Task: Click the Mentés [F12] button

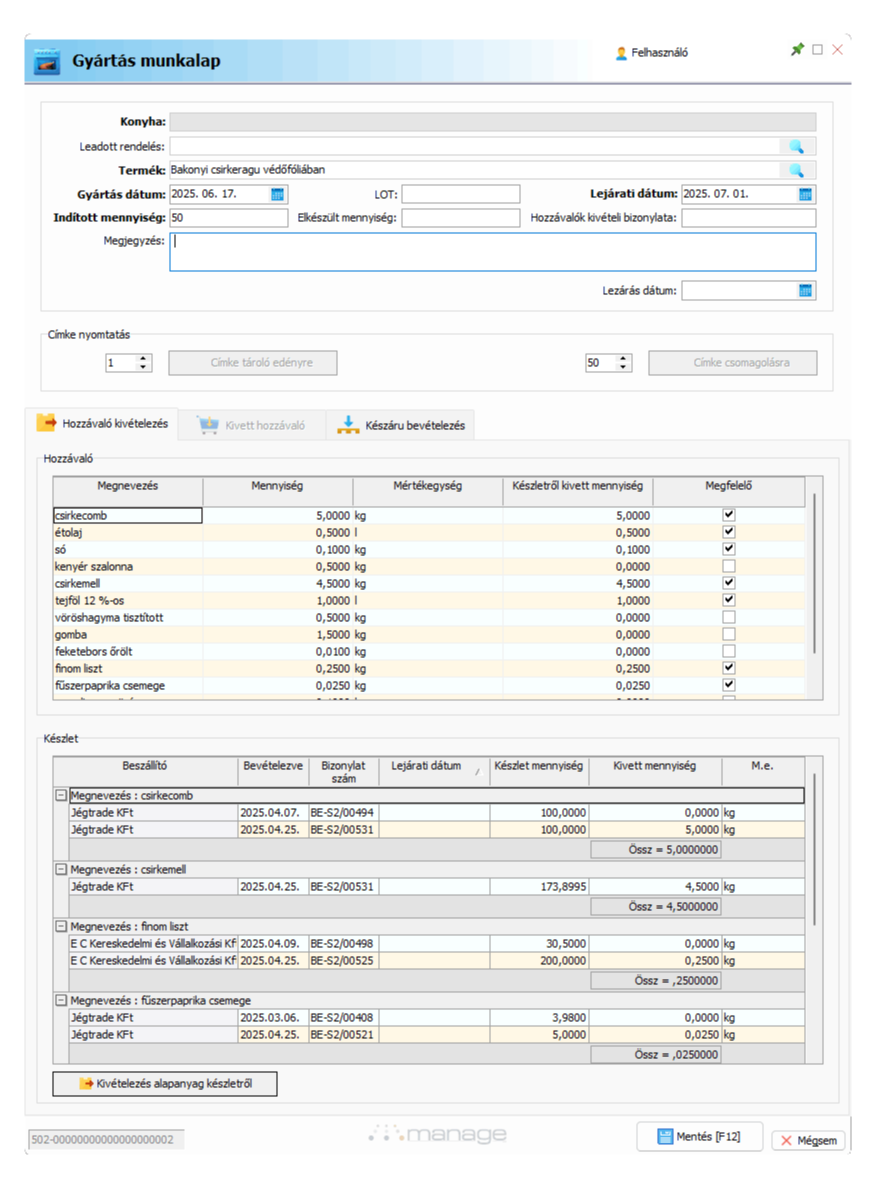Action: coord(699,1137)
